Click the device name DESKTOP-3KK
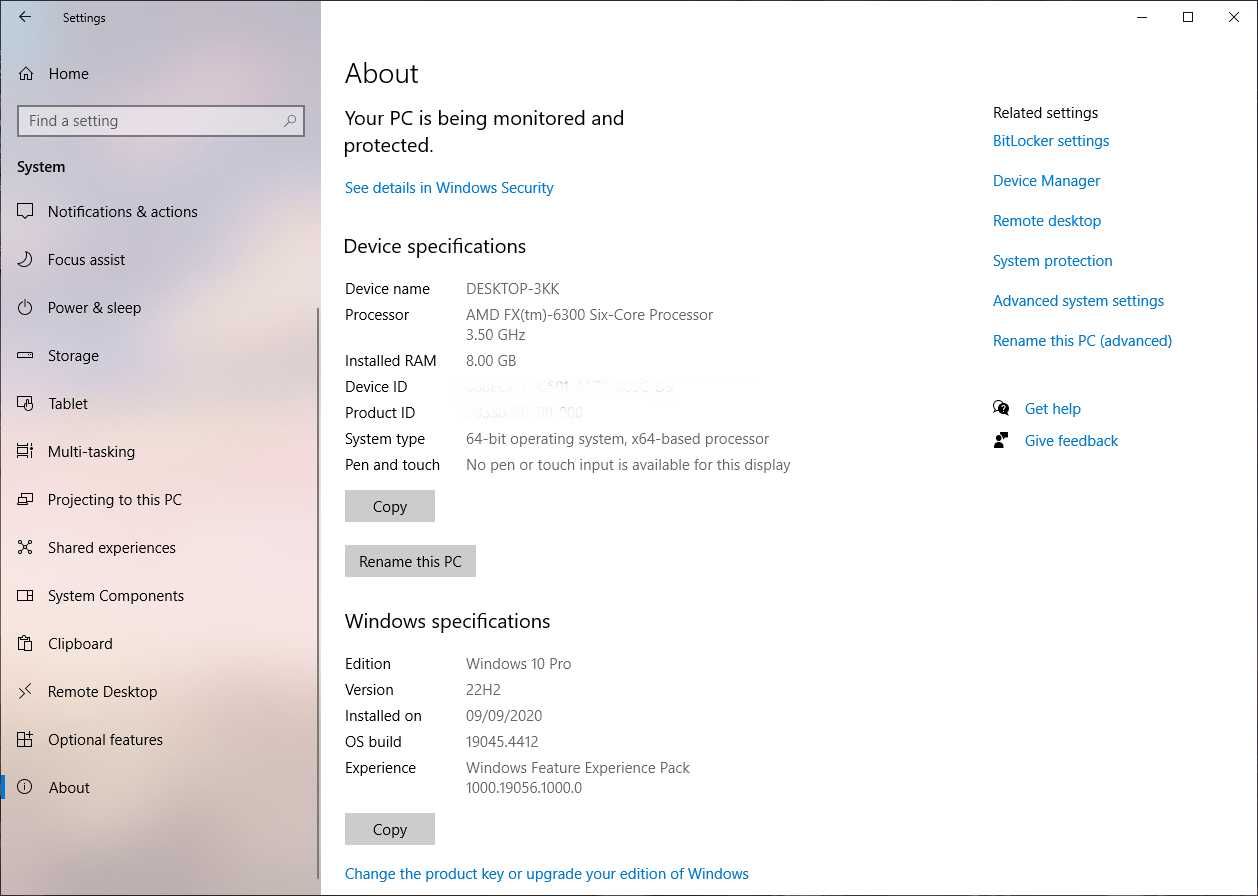 pos(512,289)
